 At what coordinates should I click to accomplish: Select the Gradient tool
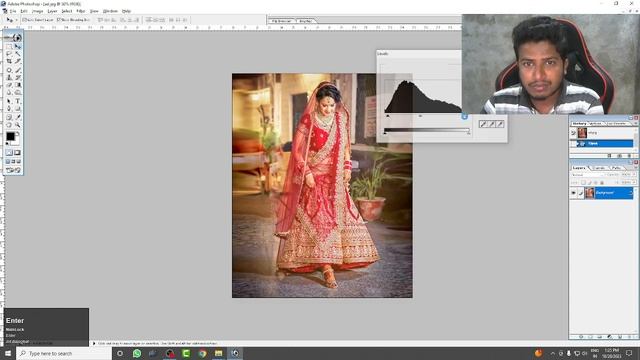(18, 85)
